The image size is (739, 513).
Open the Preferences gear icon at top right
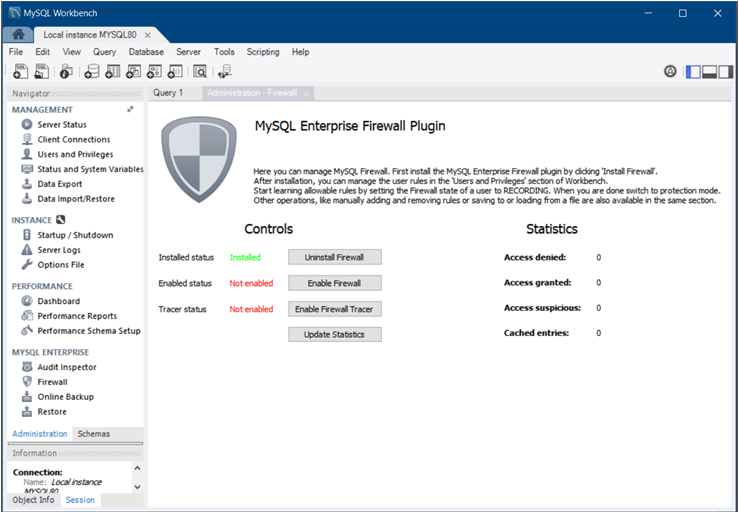(670, 71)
